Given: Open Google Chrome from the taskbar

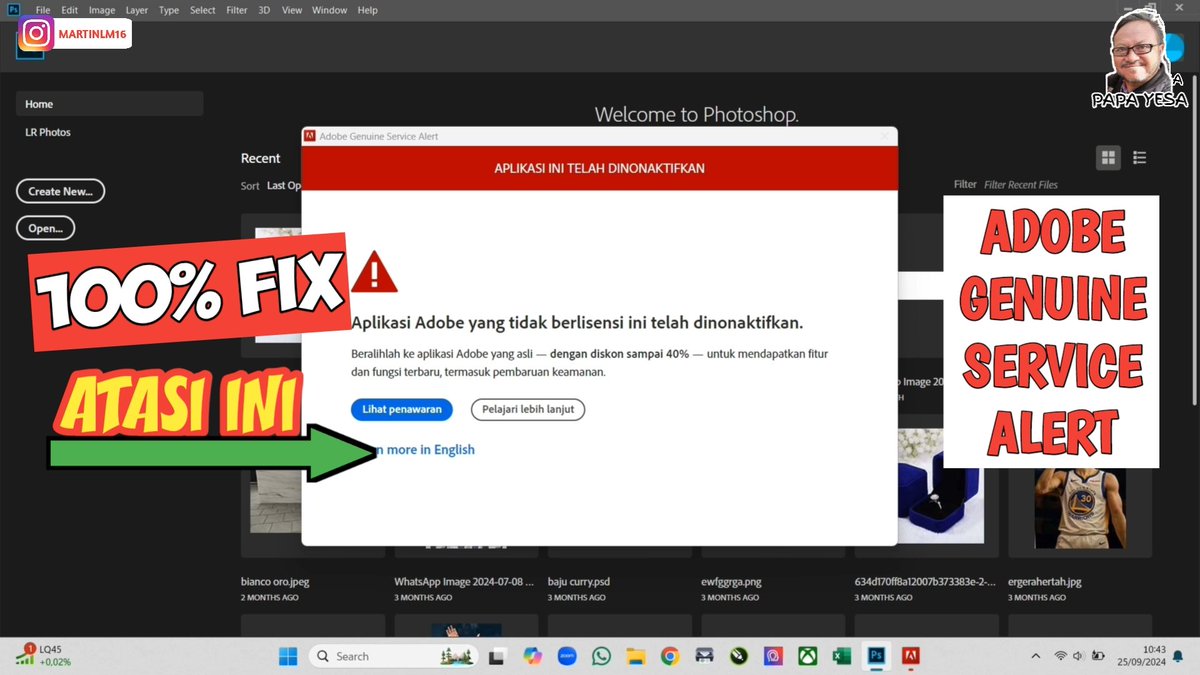Looking at the screenshot, I should pyautogui.click(x=670, y=656).
